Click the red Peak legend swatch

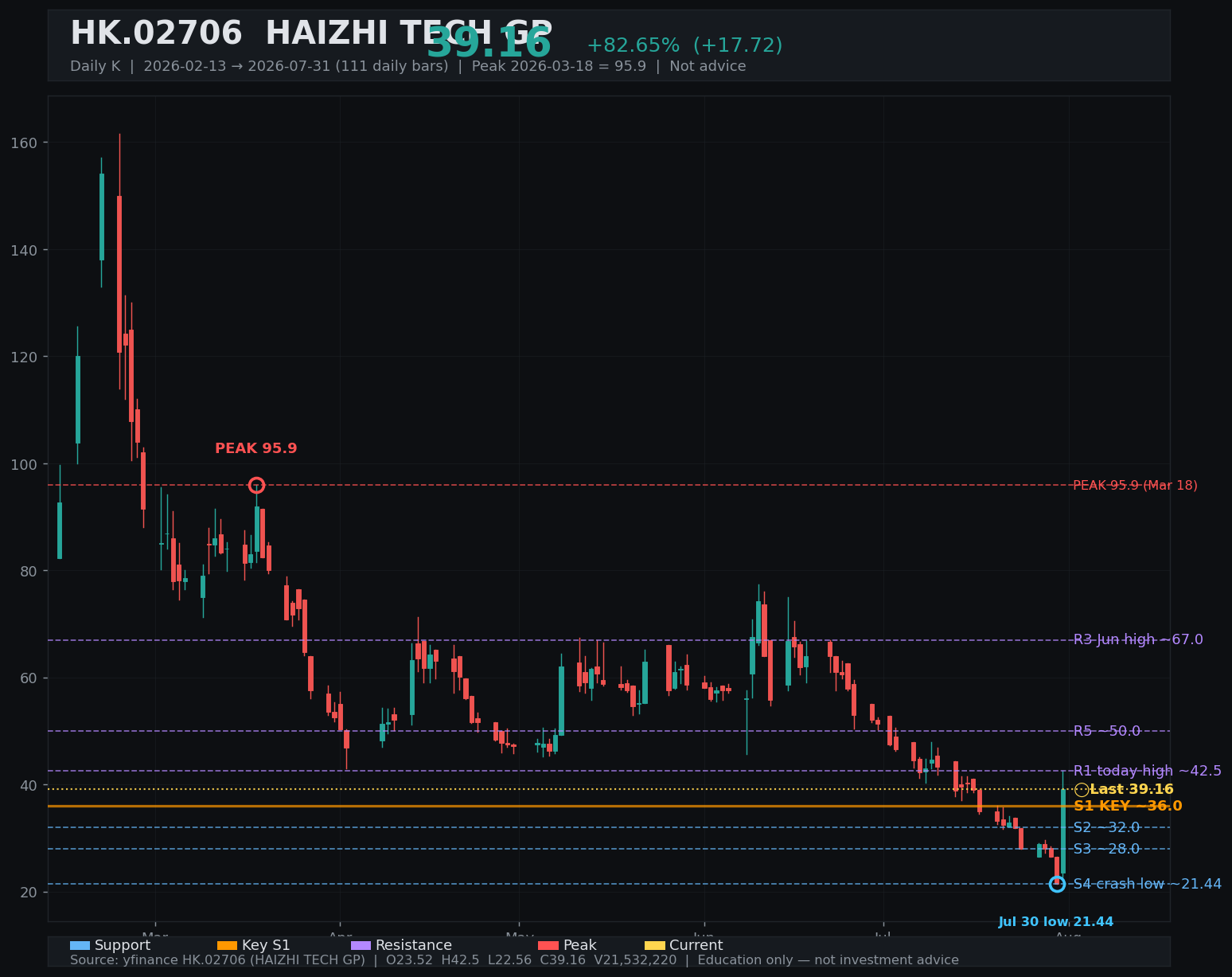(x=548, y=946)
